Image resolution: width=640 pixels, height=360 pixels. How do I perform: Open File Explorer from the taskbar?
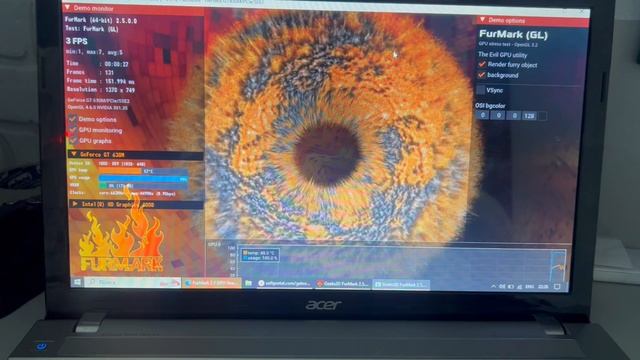(x=248, y=283)
